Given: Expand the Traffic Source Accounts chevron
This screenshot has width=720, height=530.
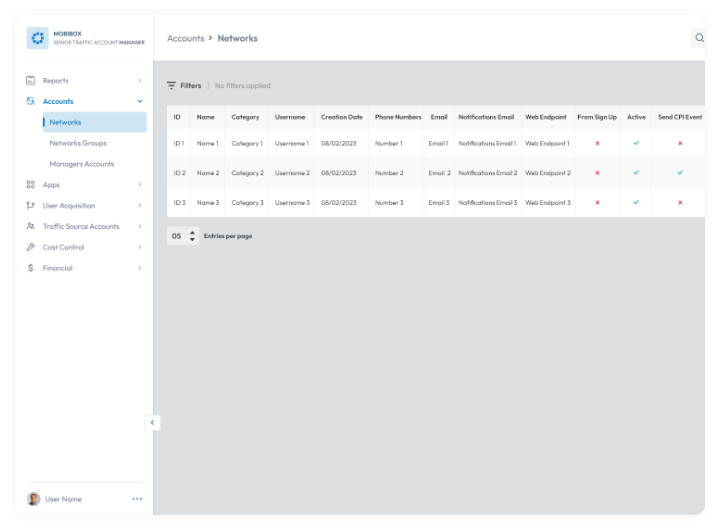Looking at the screenshot, I should tap(140, 226).
